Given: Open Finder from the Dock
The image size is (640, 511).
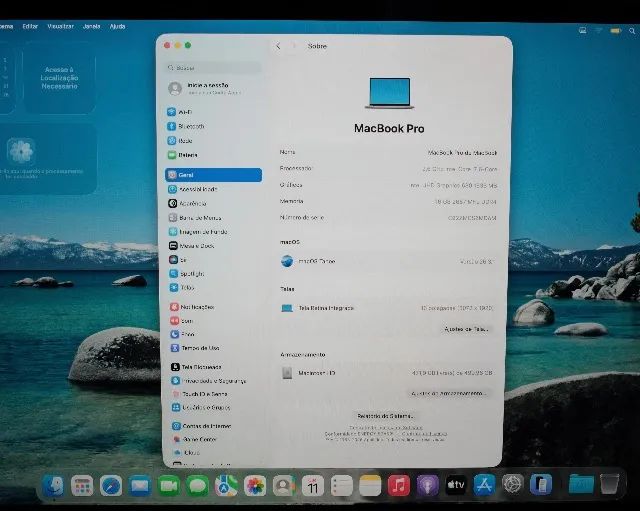Looking at the screenshot, I should click(53, 486).
